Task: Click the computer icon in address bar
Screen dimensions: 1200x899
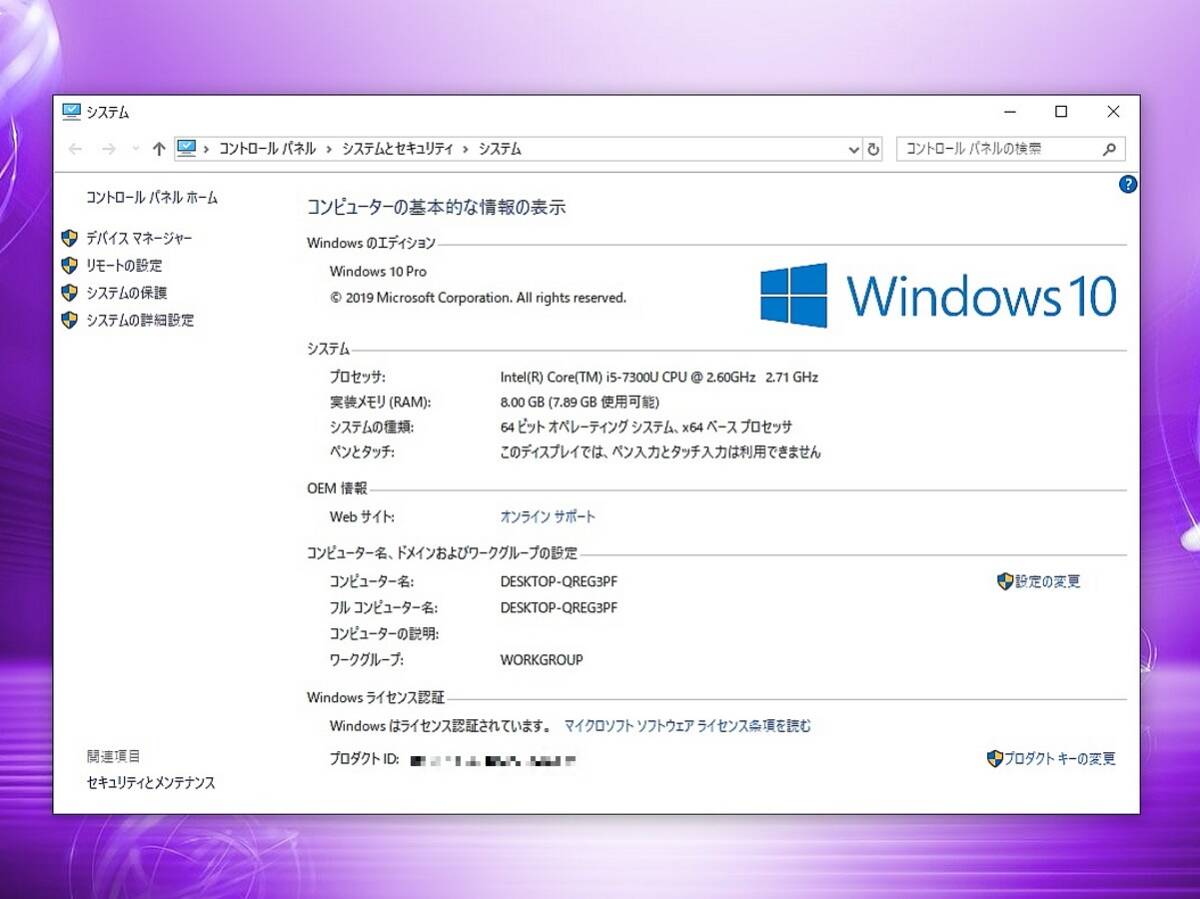Action: pos(187,148)
